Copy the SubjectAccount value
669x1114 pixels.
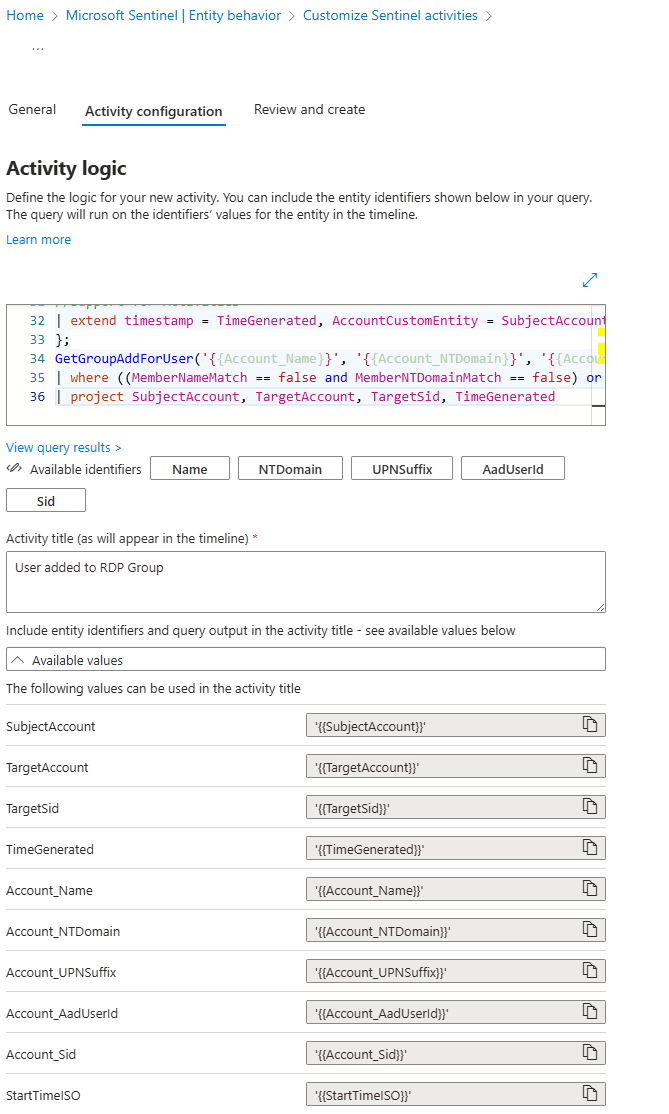[590, 725]
